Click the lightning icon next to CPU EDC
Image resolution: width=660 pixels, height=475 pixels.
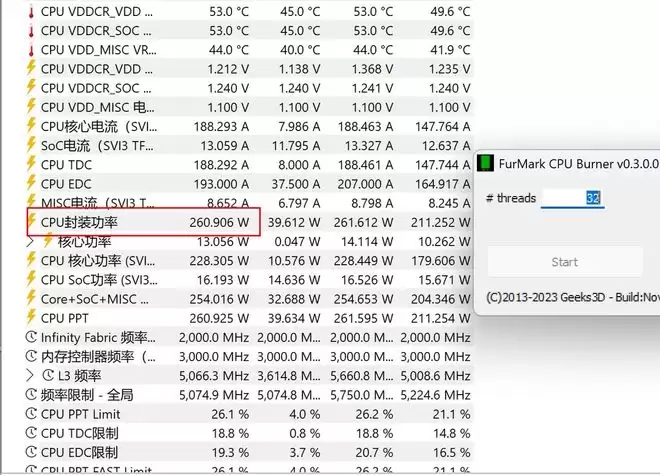click(30, 184)
